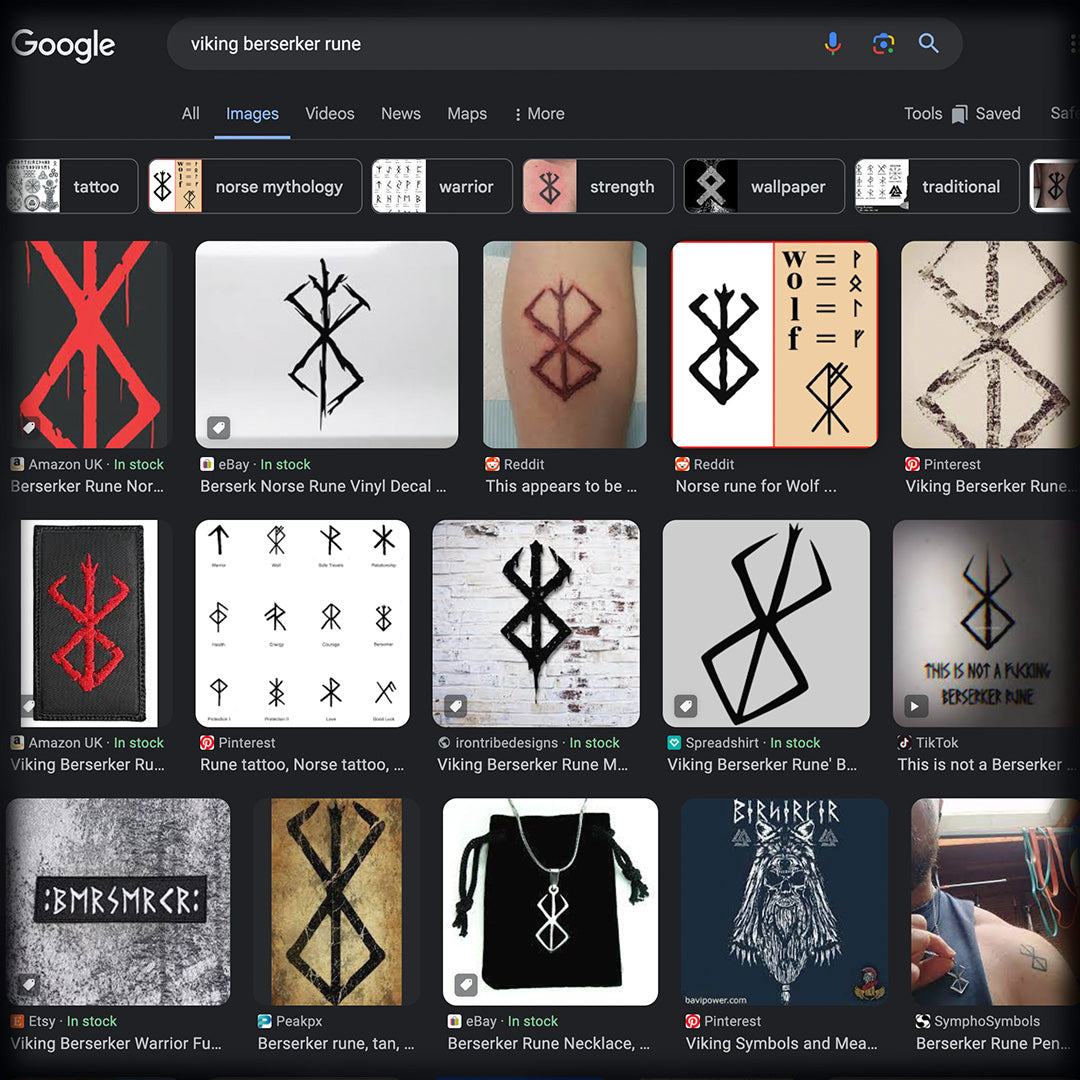Apply the norse mythology filter chip
The image size is (1080, 1080).
pyautogui.click(x=255, y=187)
